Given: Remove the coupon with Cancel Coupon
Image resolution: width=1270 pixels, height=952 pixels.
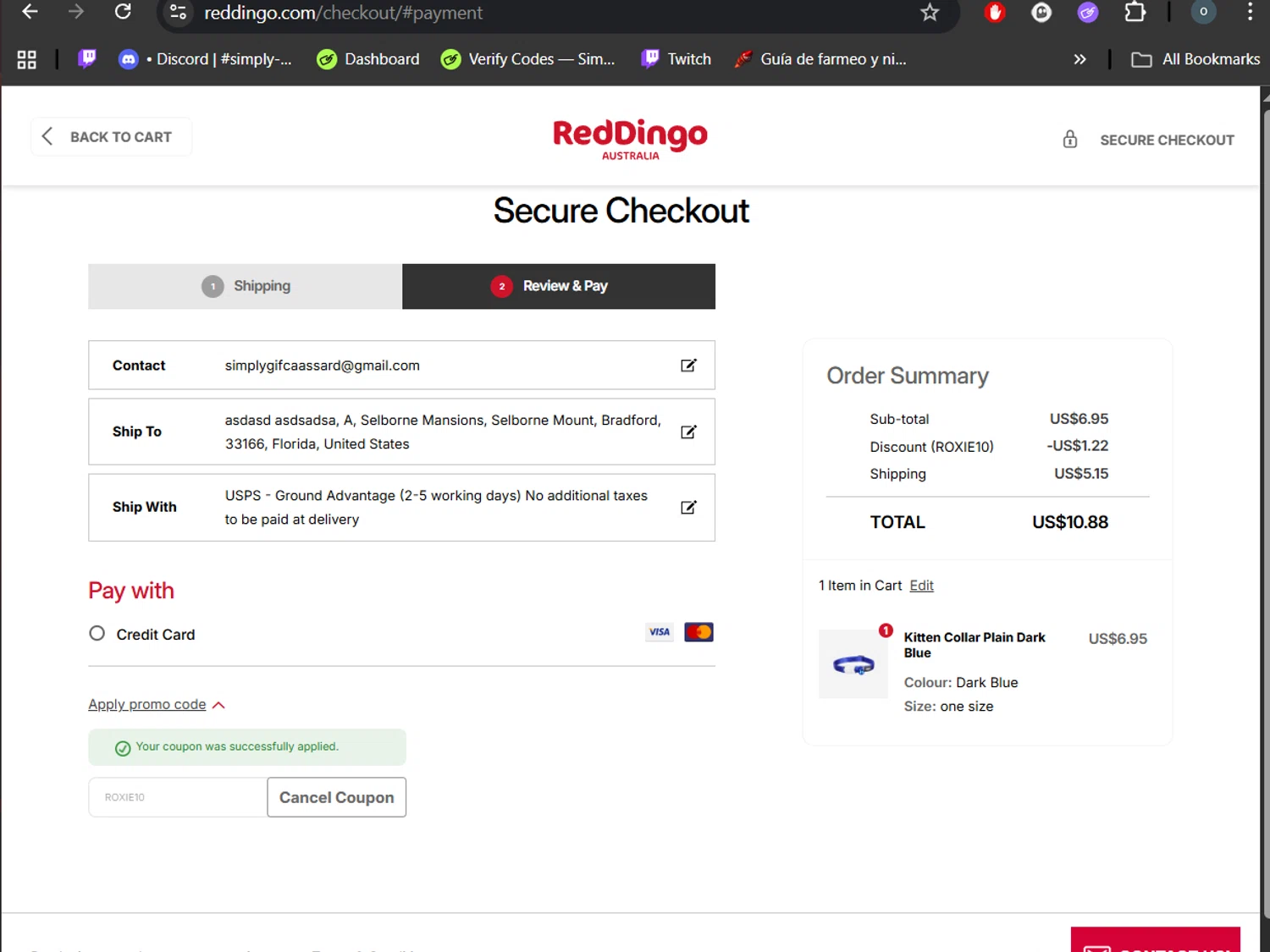Looking at the screenshot, I should tap(337, 797).
